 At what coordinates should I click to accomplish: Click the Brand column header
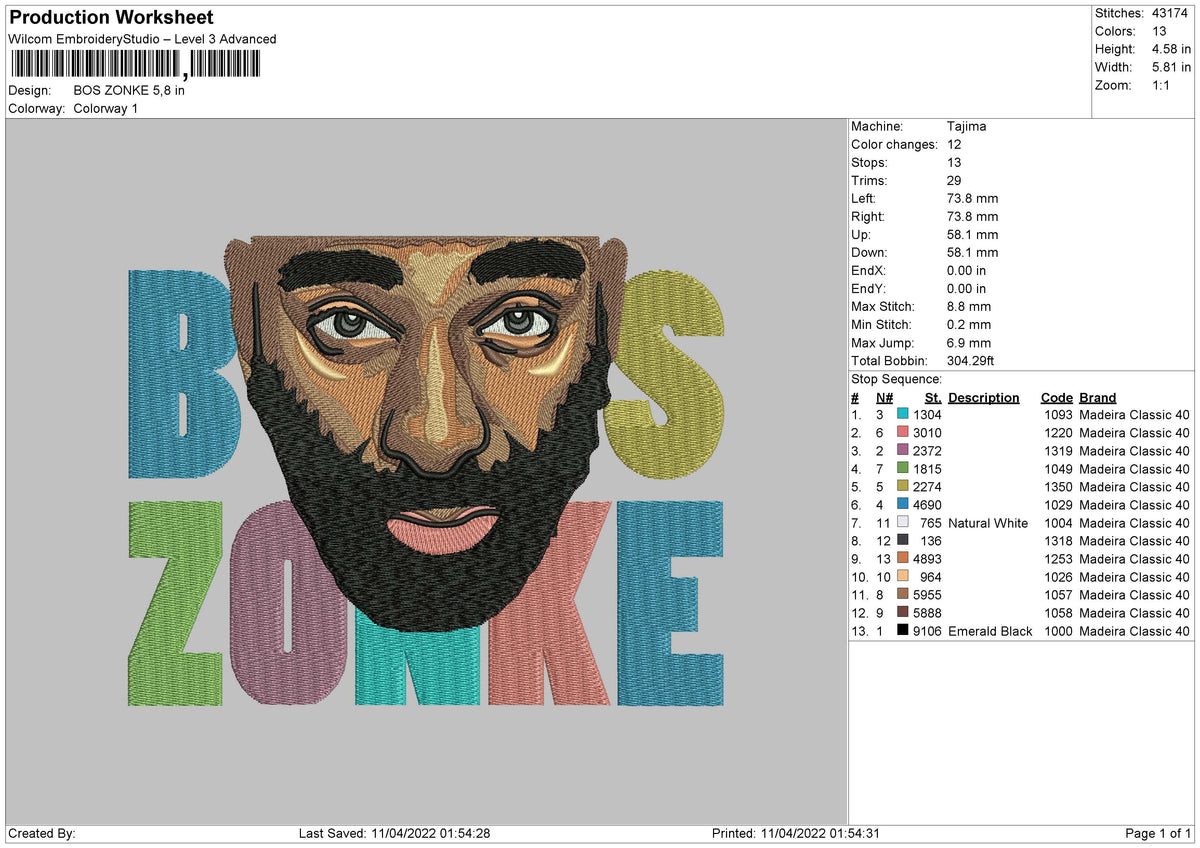(1097, 398)
